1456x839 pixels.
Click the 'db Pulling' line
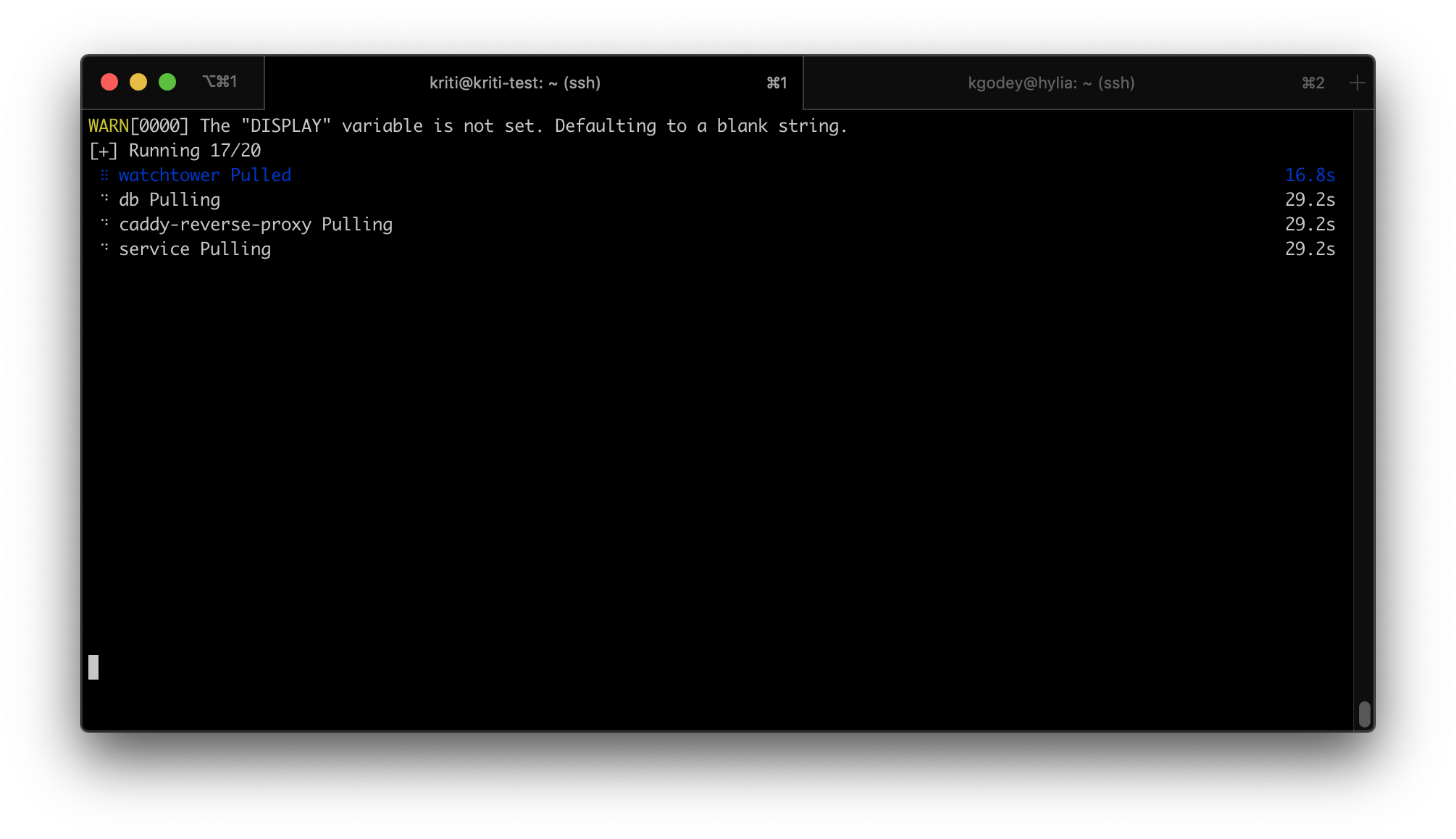tap(170, 199)
